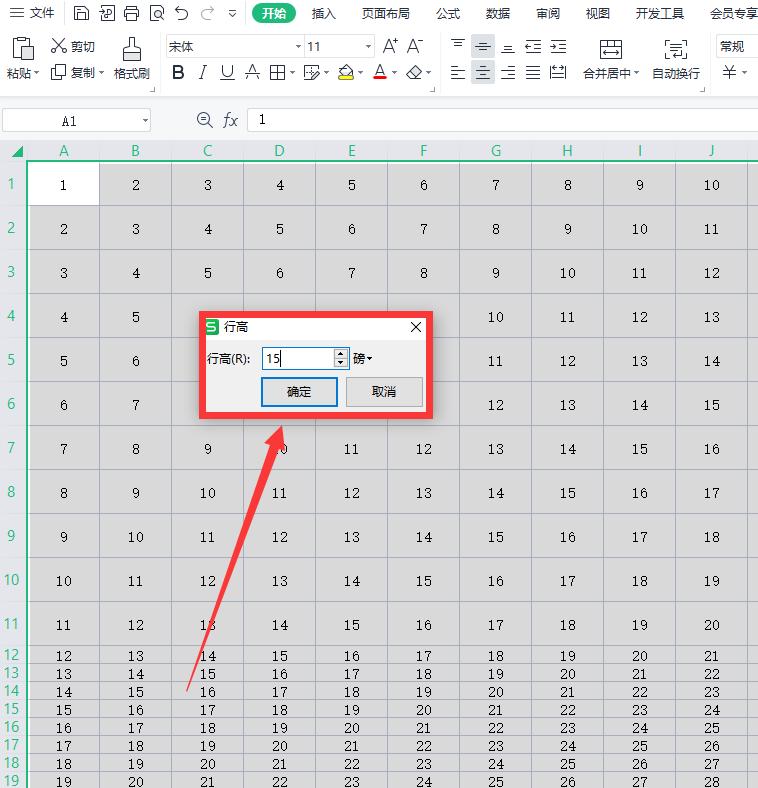Image resolution: width=758 pixels, height=788 pixels.
Task: Open the font name 宋体 dropdown
Action: (x=298, y=47)
